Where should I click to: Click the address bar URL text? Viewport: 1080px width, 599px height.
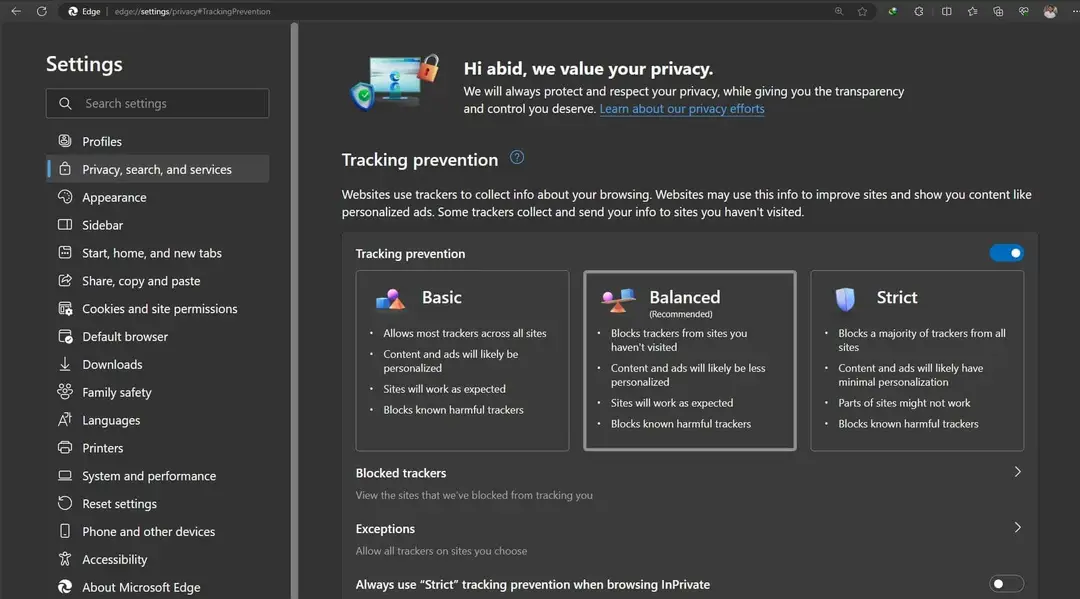[x=193, y=11]
